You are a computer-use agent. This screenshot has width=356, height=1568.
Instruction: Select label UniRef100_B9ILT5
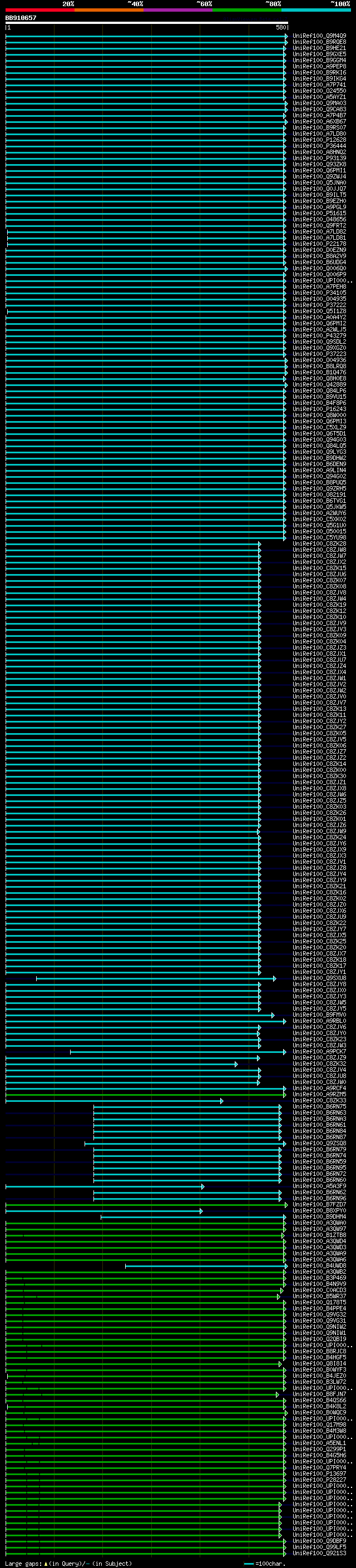click(x=319, y=195)
